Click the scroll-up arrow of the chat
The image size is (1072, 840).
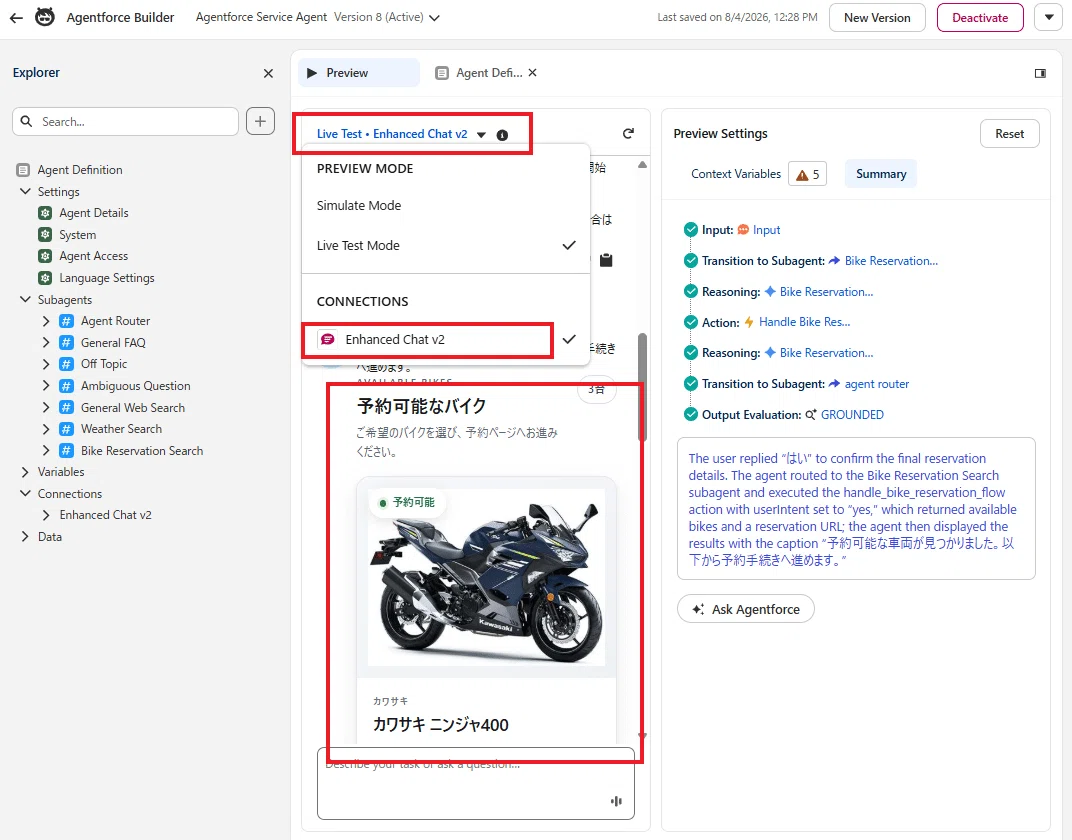tap(642, 165)
